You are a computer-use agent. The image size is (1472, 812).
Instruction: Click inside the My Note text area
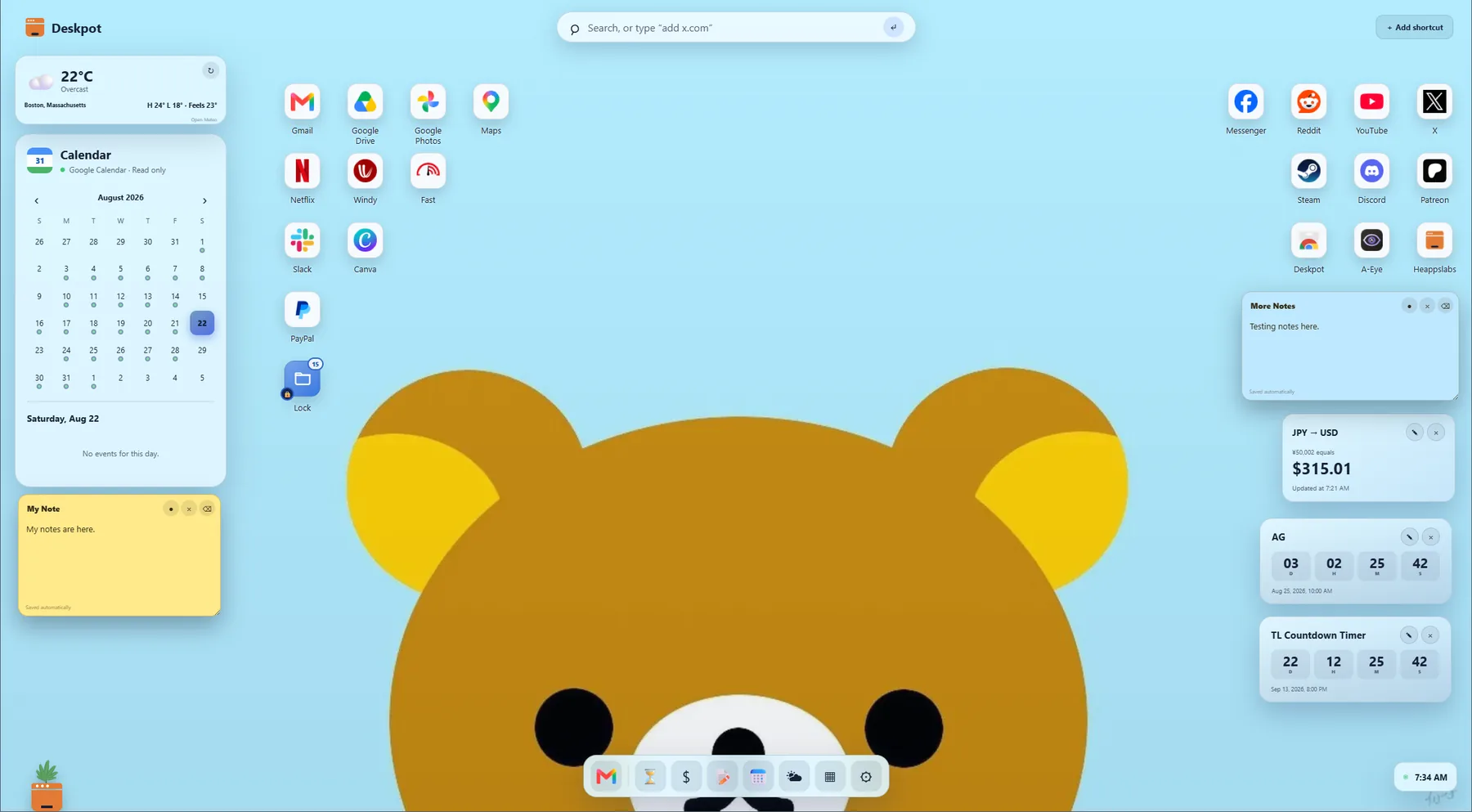(x=119, y=563)
